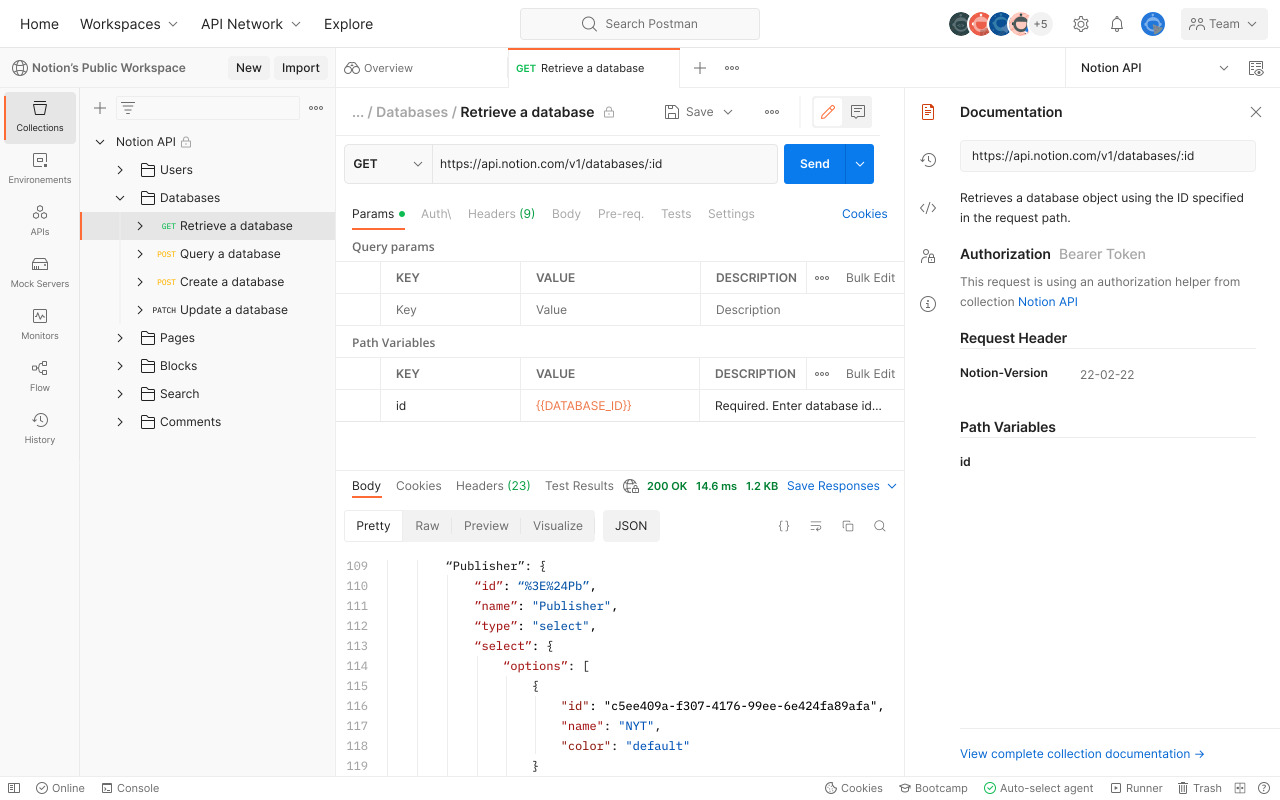Collapse the Notion API collection
1280x800 pixels.
[x=100, y=142]
